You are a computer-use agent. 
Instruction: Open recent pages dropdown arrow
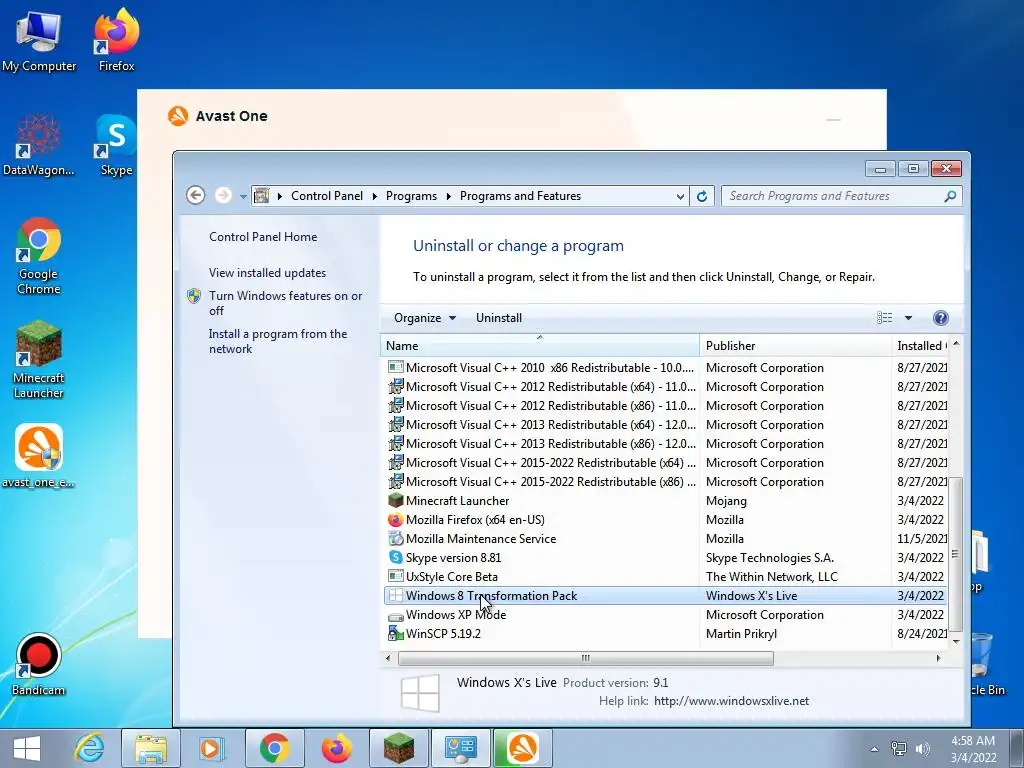pyautogui.click(x=243, y=197)
